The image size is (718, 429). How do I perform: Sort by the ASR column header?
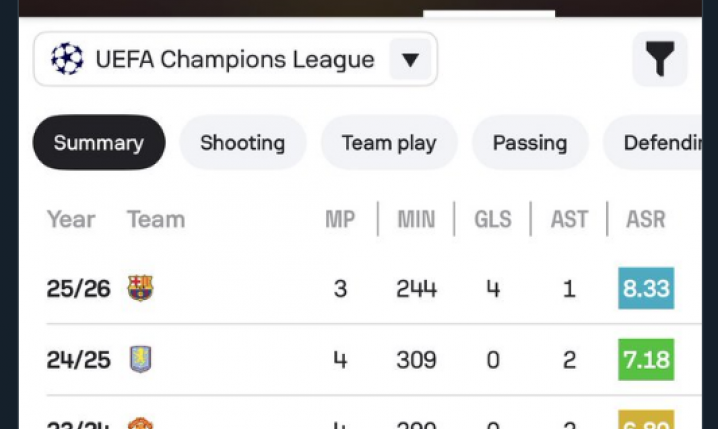click(646, 219)
